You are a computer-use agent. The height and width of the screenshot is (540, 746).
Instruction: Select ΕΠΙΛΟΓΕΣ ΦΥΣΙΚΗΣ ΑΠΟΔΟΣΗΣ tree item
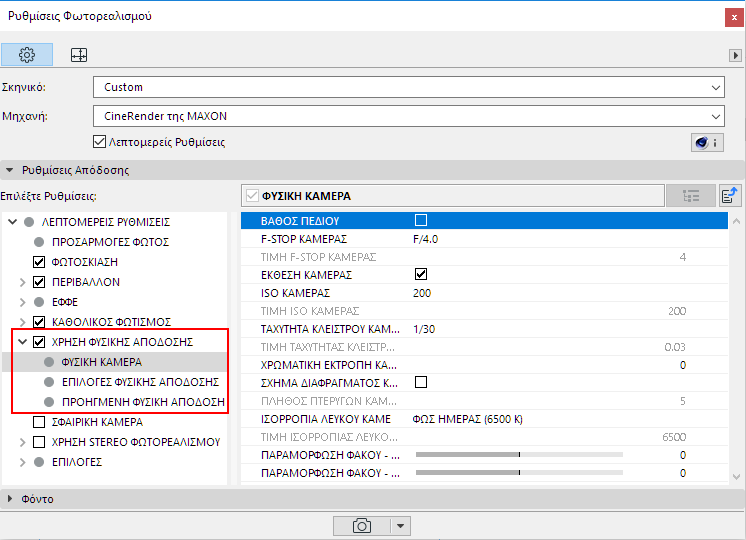pos(139,382)
